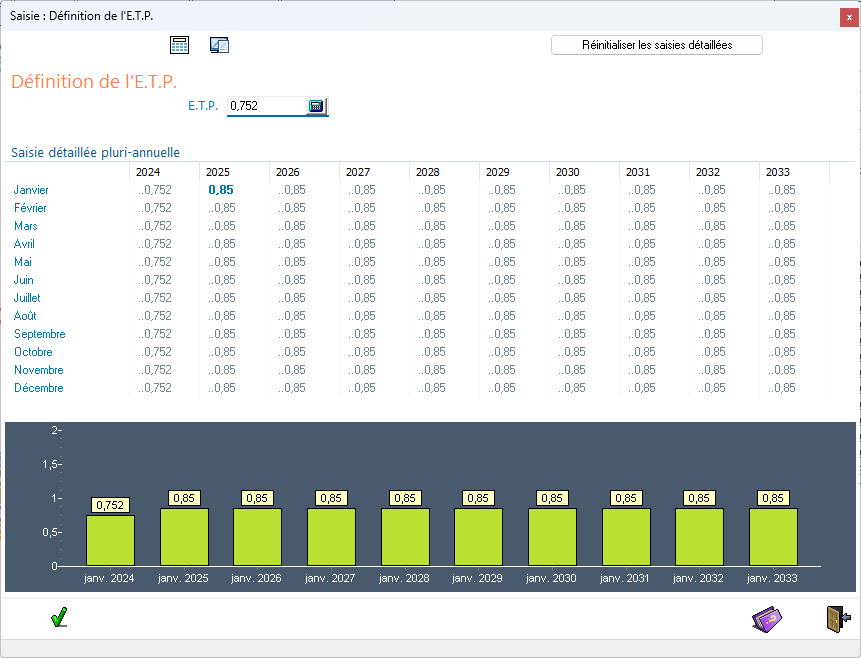Click the janv. 2029 chart bar

[478, 537]
